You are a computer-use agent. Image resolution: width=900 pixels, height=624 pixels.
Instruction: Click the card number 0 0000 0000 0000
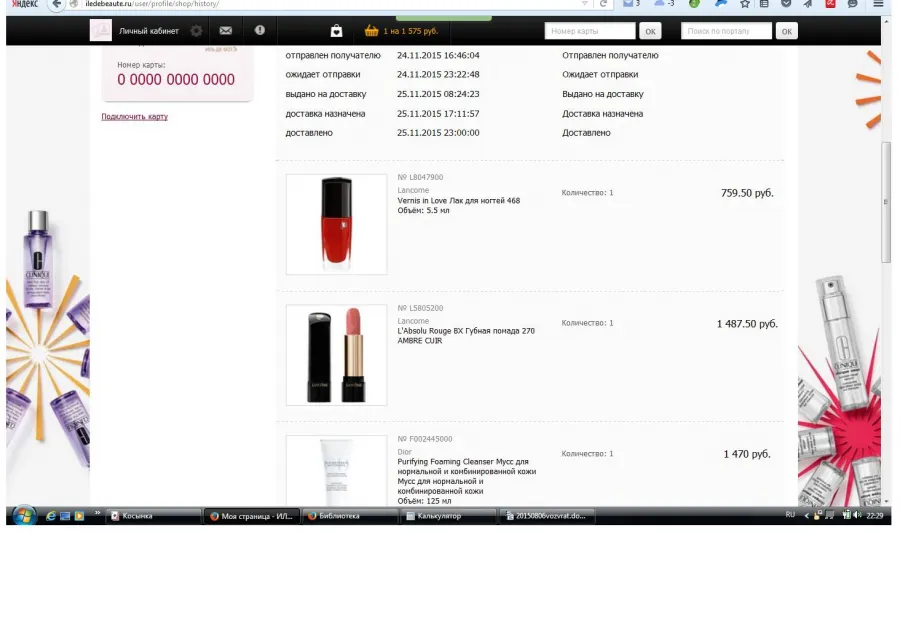click(x=176, y=79)
